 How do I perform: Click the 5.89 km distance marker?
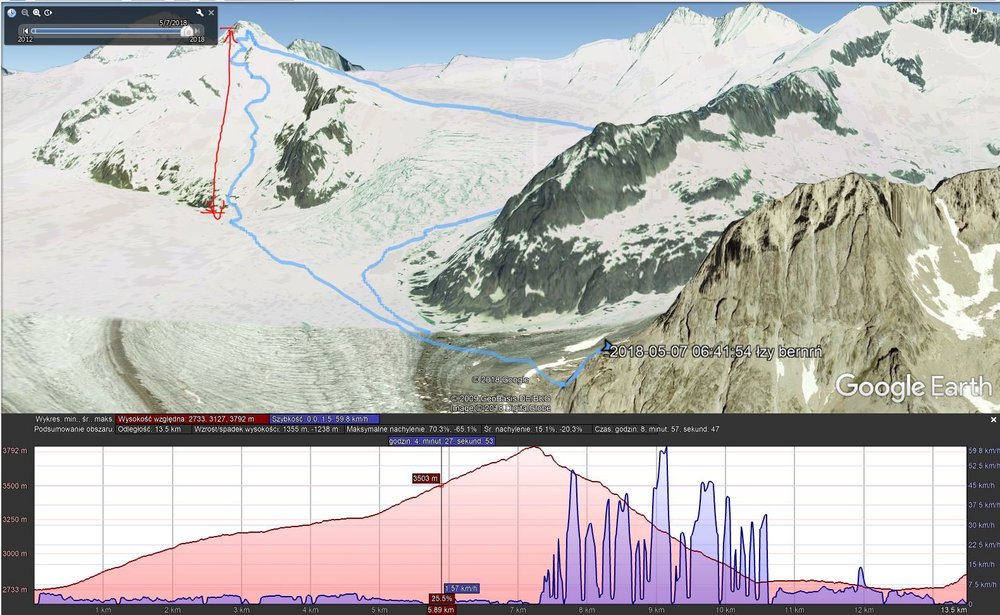pyautogui.click(x=441, y=610)
